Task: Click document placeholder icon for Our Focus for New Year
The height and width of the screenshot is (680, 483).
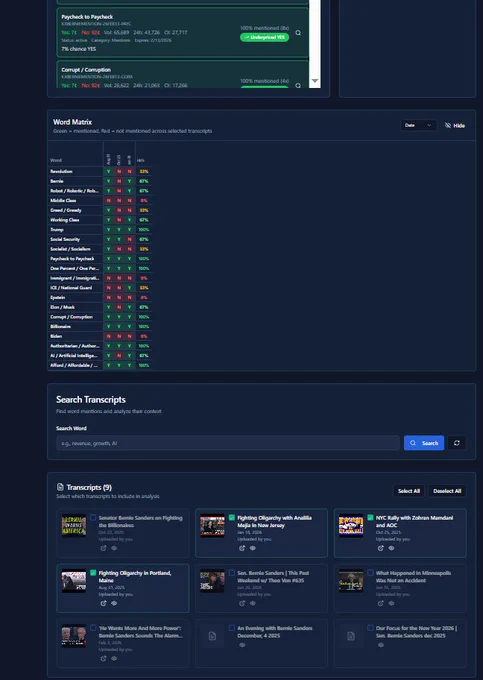Action: coord(351,636)
